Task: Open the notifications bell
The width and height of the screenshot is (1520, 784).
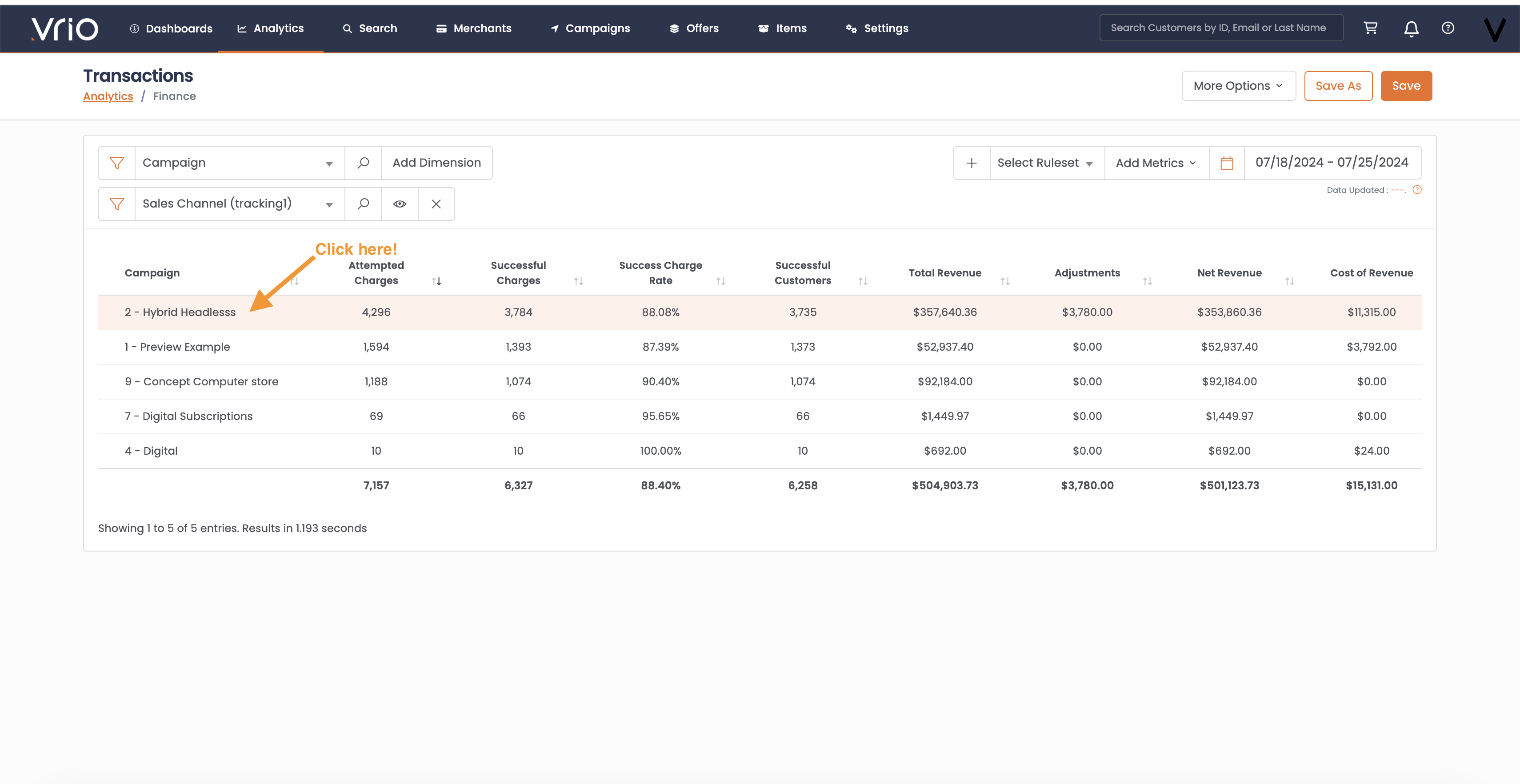Action: 1411,28
